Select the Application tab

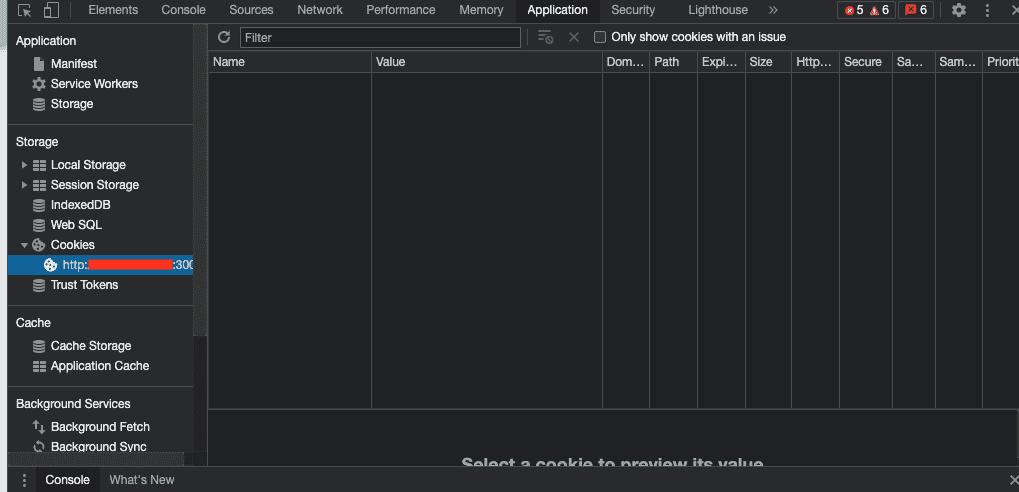pyautogui.click(x=558, y=10)
